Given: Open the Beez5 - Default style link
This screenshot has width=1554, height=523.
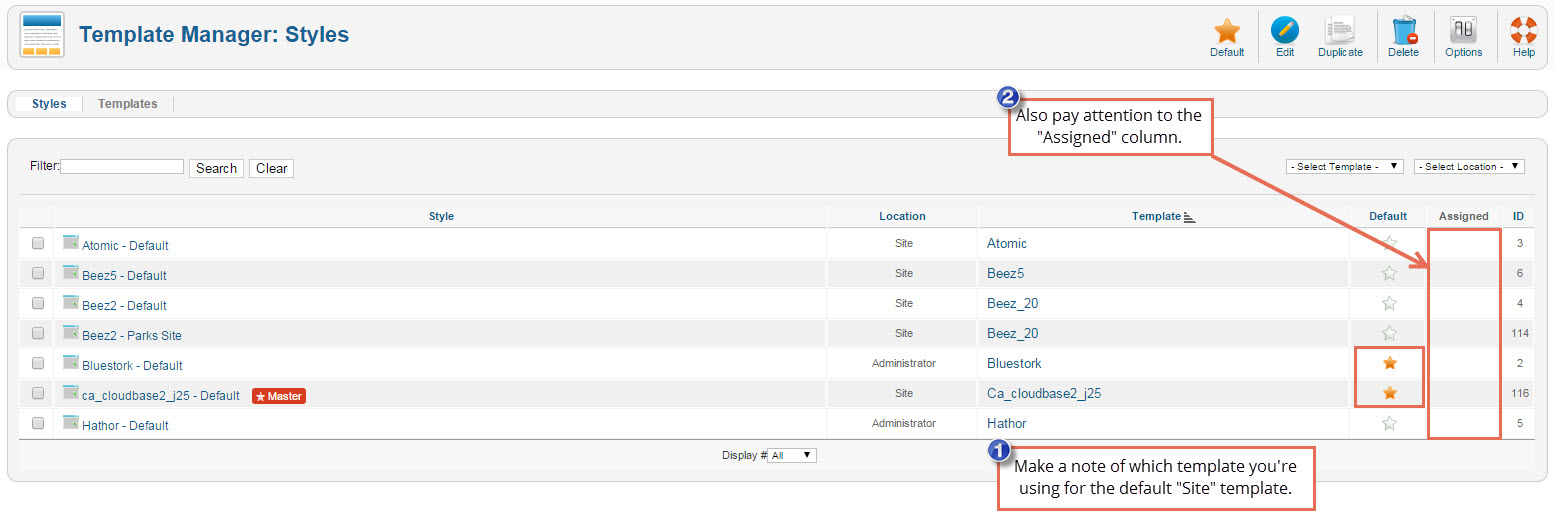Looking at the screenshot, I should 124,275.
